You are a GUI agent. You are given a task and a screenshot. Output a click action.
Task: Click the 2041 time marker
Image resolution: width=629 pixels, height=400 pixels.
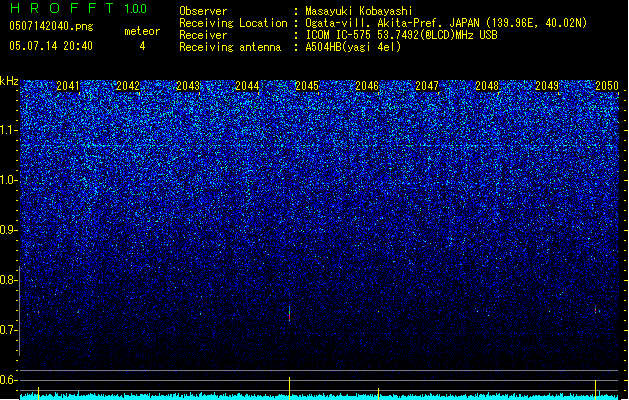(68, 86)
